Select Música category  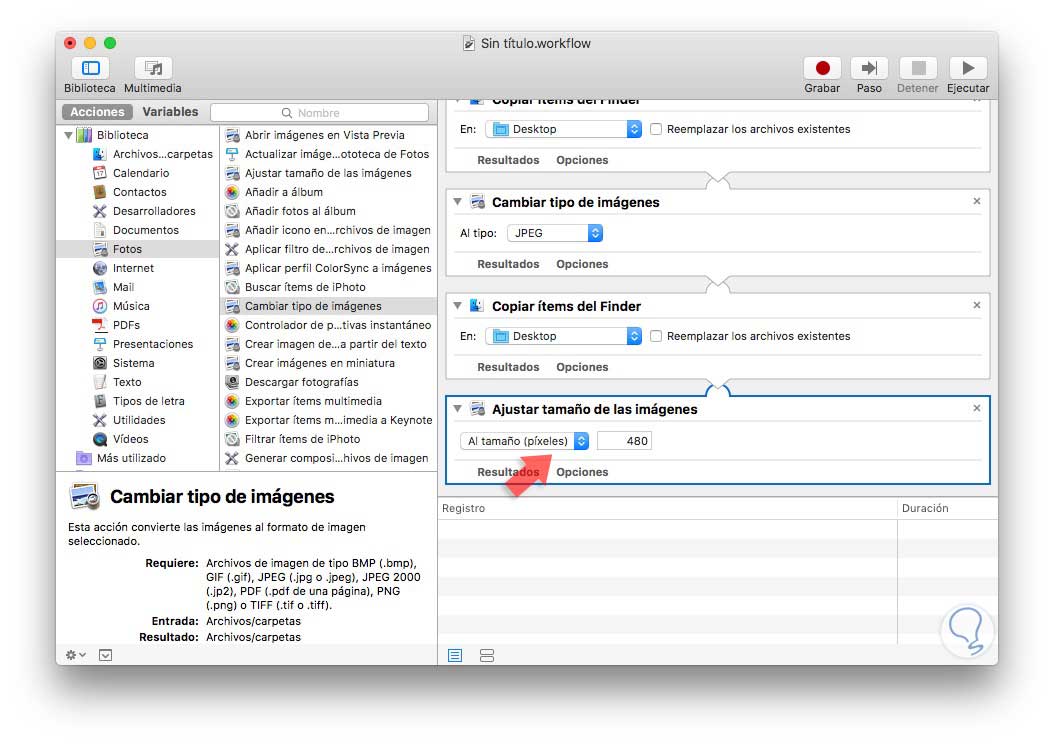tap(131, 306)
